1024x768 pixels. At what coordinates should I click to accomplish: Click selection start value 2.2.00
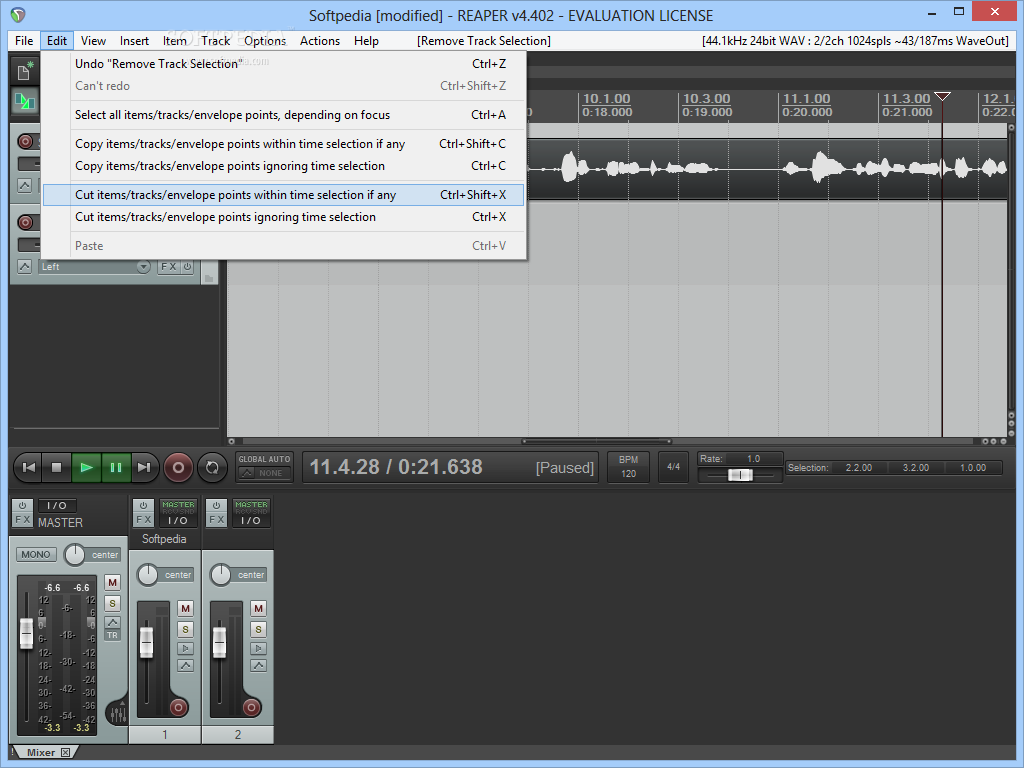click(858, 468)
